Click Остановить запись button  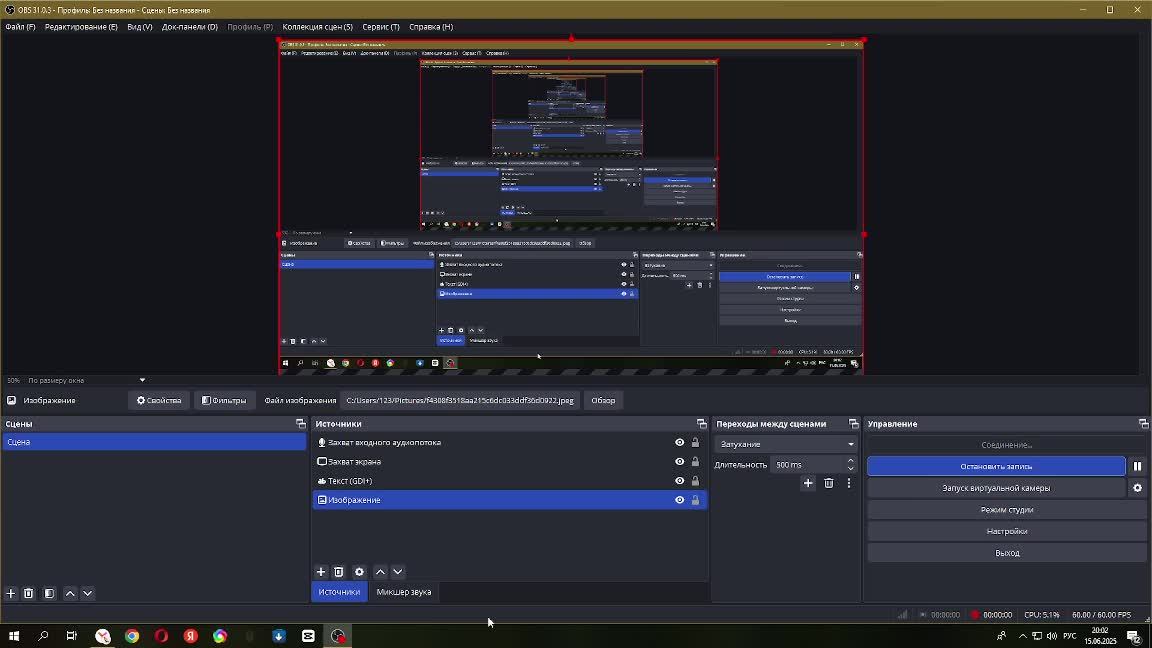[x=996, y=467]
